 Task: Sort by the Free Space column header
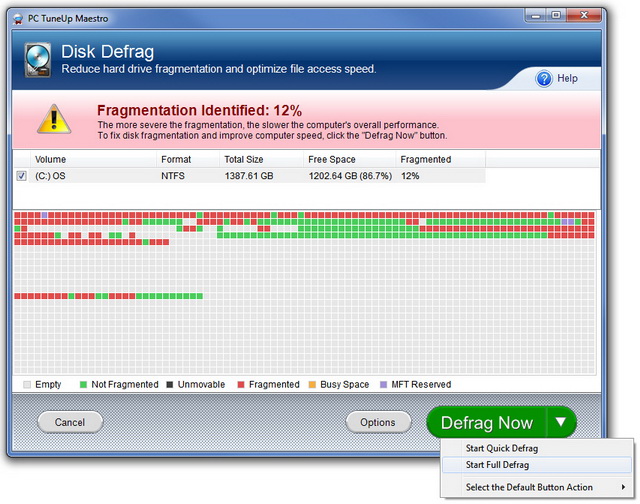[349, 159]
